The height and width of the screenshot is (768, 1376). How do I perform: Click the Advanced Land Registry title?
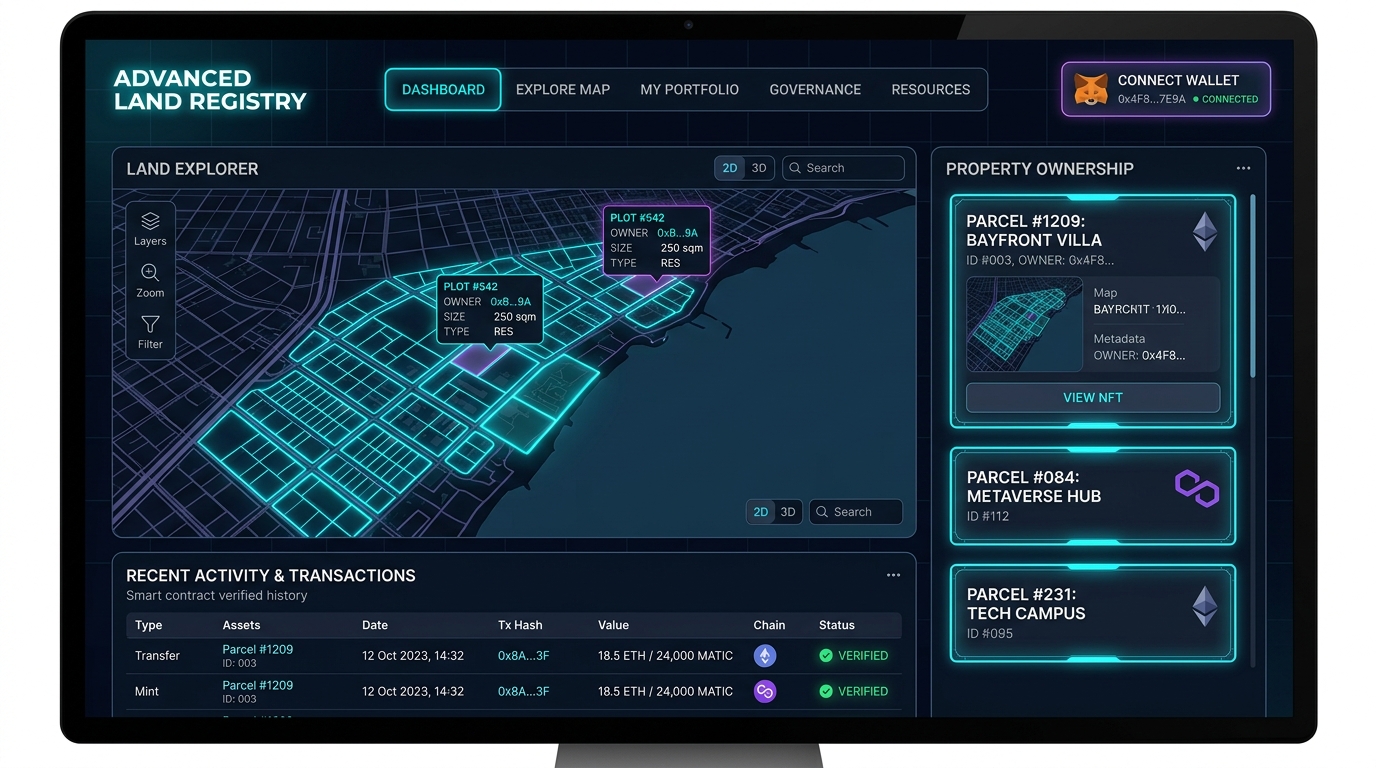210,89
